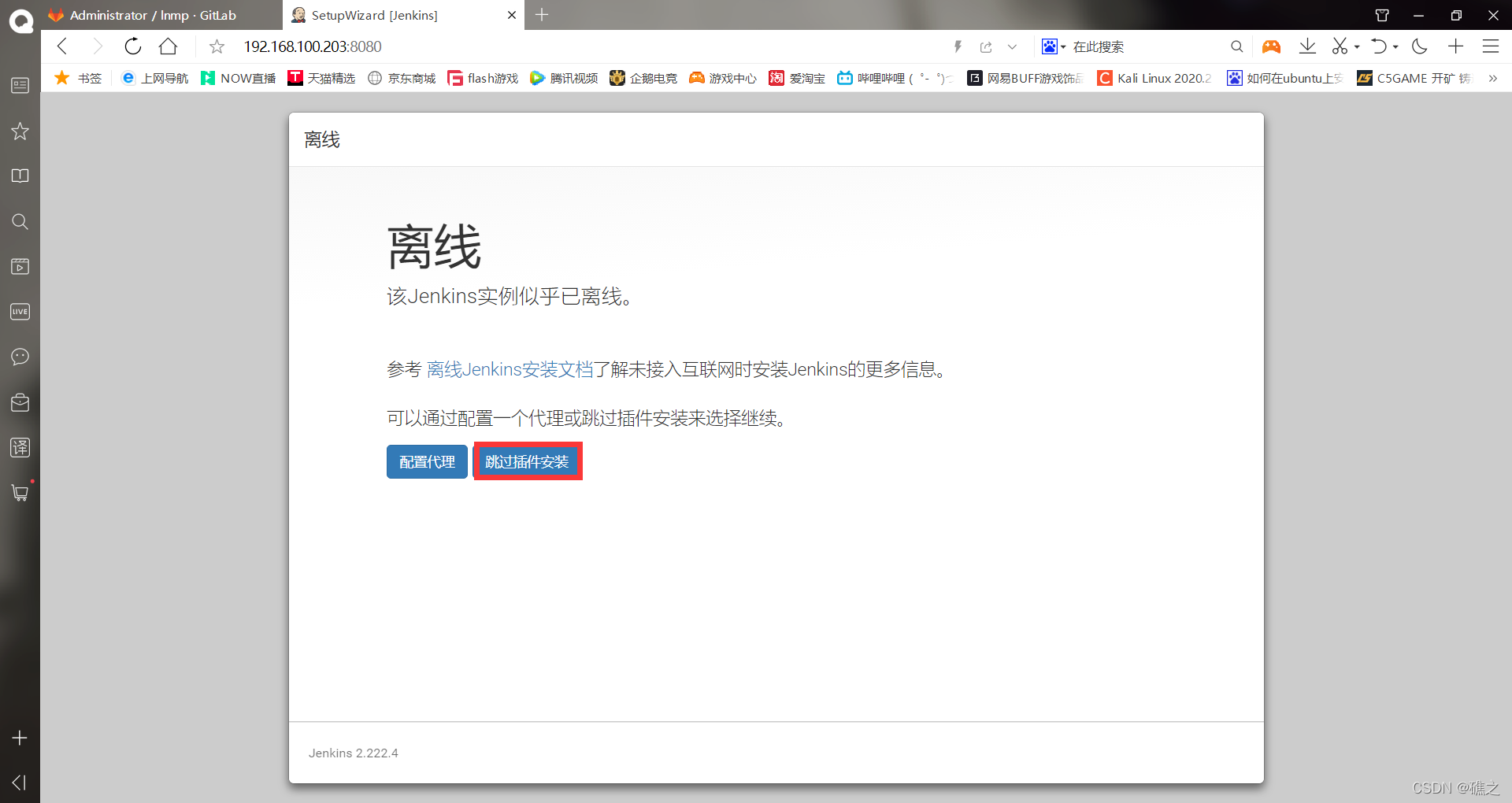Open the translate sidebar icon

pos(20,447)
